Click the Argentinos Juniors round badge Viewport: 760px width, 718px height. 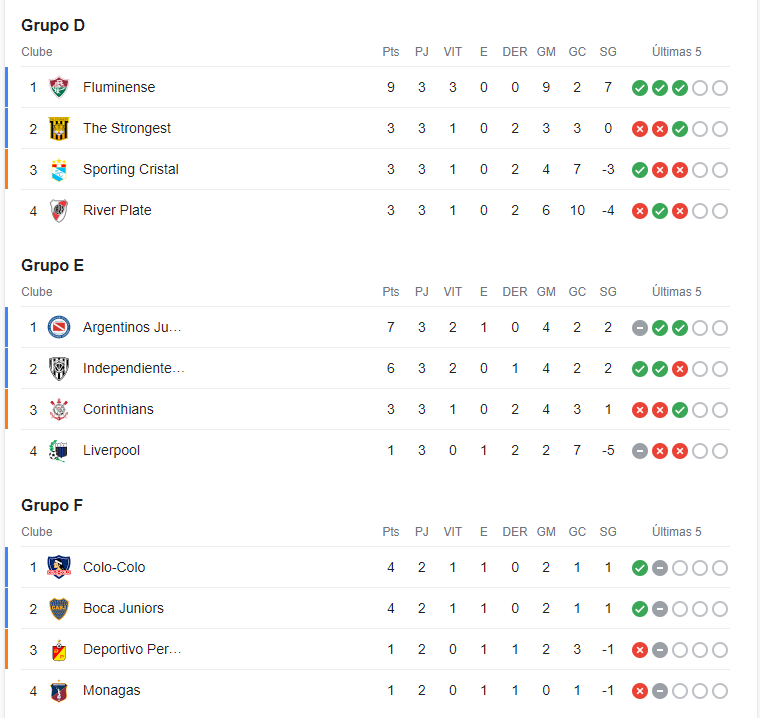59,327
